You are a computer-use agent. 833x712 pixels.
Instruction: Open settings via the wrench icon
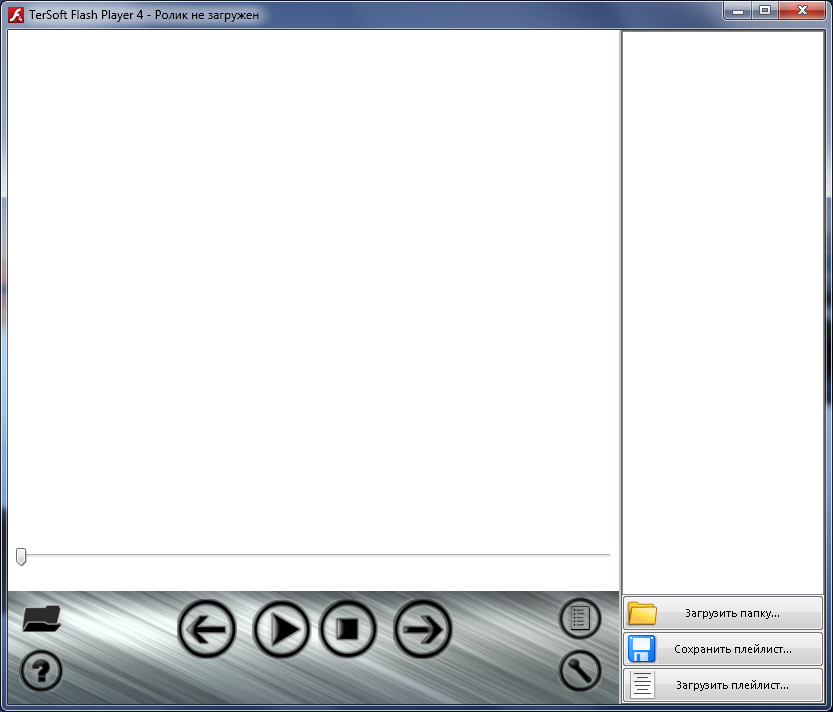coord(580,671)
